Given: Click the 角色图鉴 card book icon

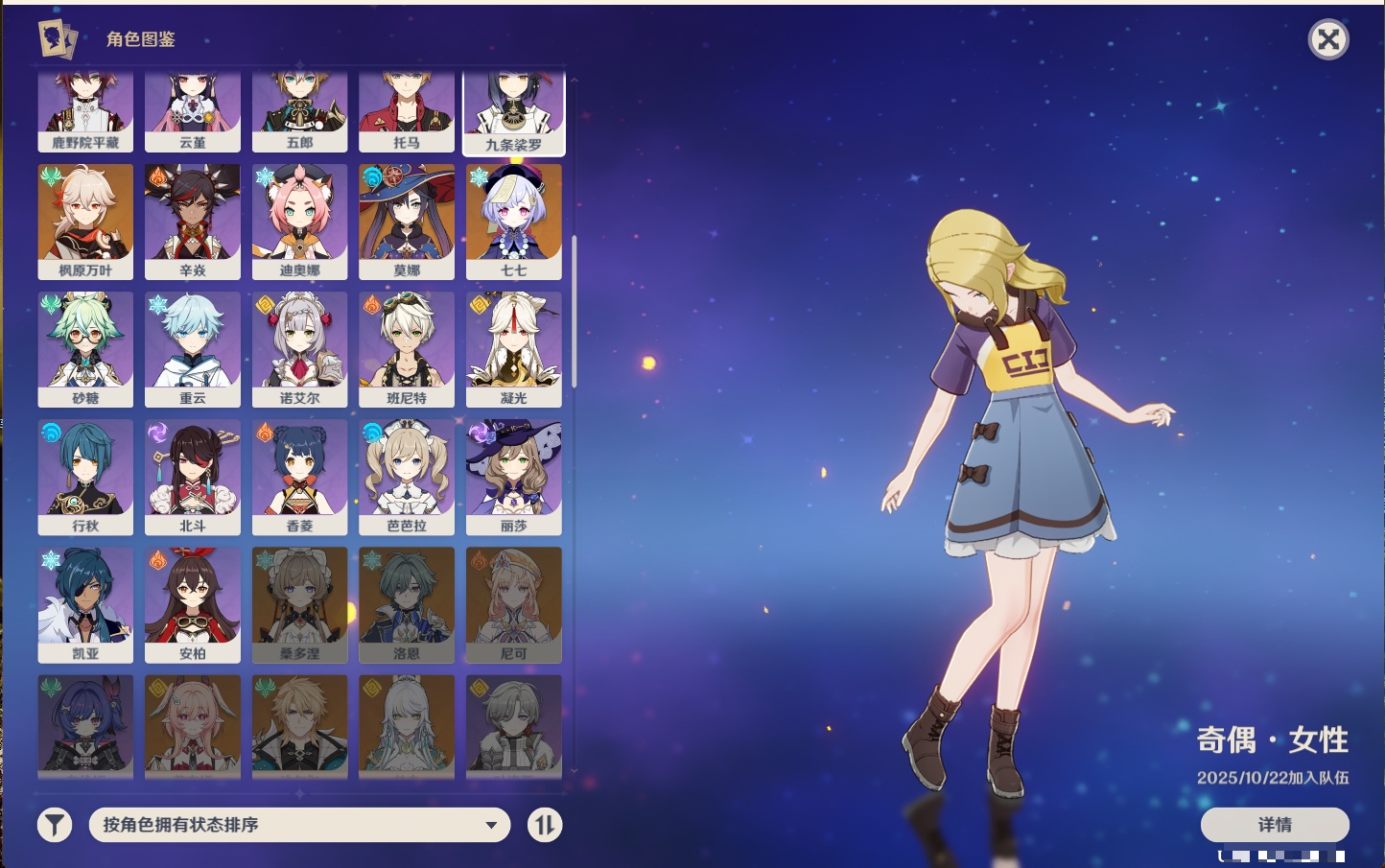Looking at the screenshot, I should [x=57, y=38].
